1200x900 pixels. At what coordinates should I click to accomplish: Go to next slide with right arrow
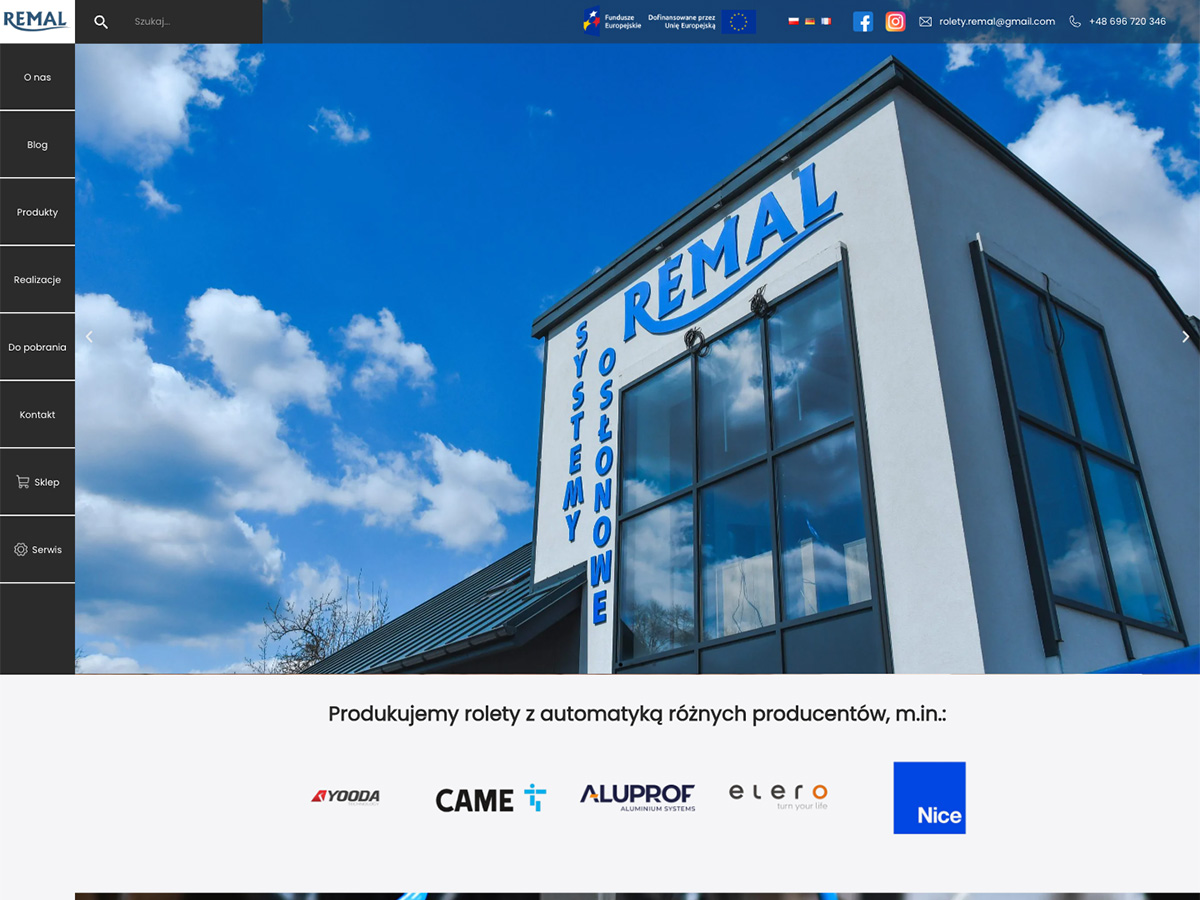pos(1186,337)
